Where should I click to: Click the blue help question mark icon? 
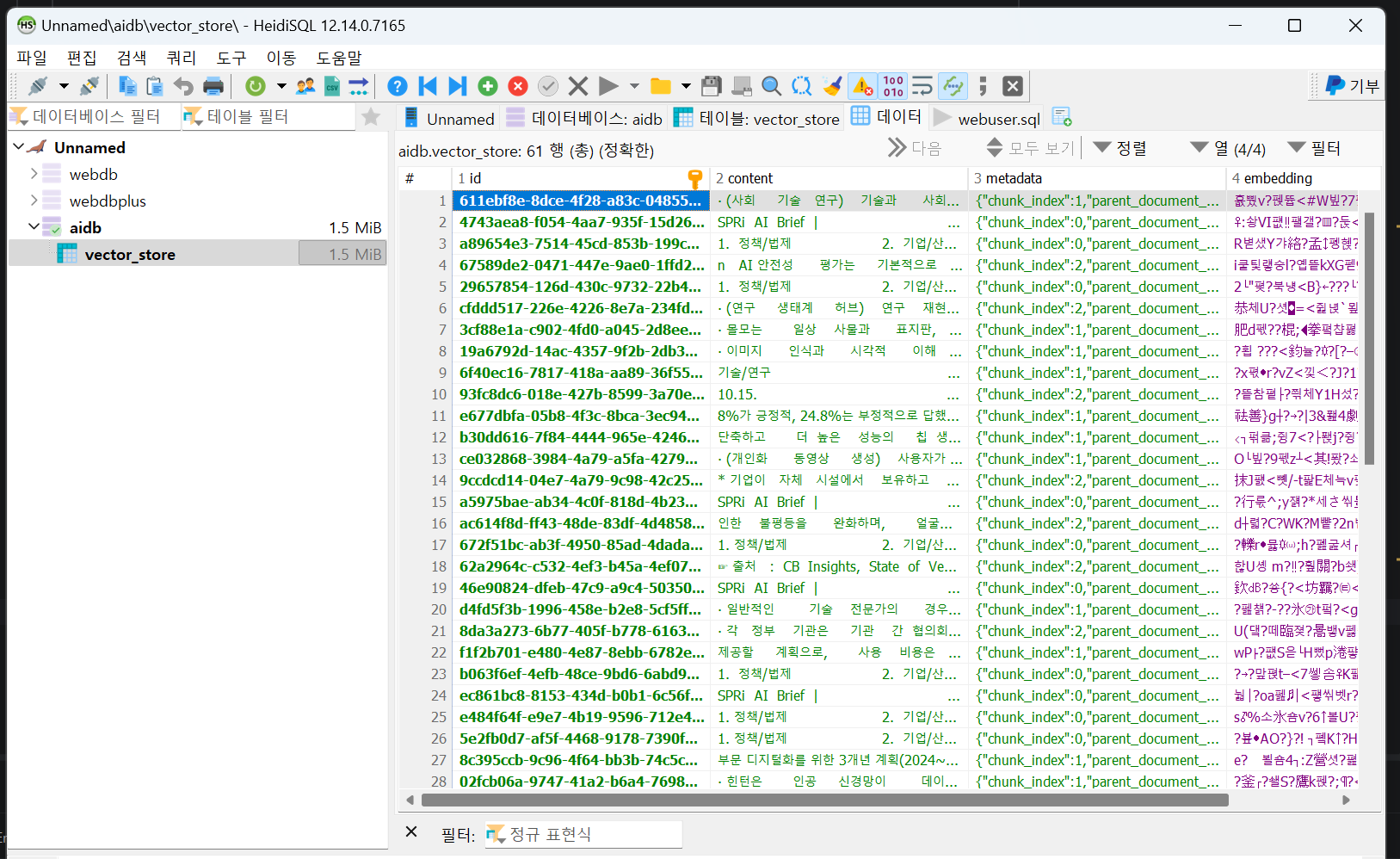coord(397,86)
